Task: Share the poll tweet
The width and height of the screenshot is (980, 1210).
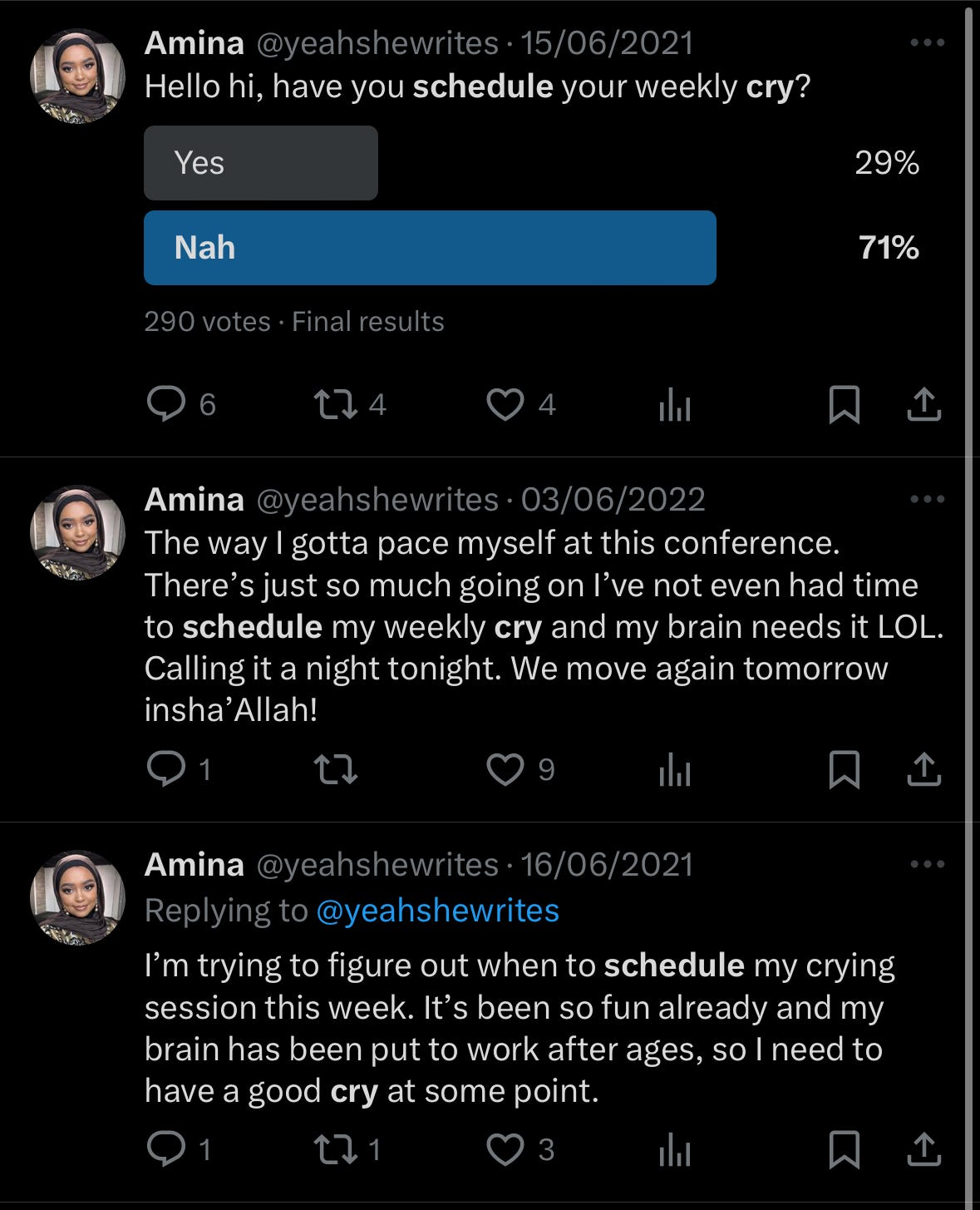Action: click(923, 405)
